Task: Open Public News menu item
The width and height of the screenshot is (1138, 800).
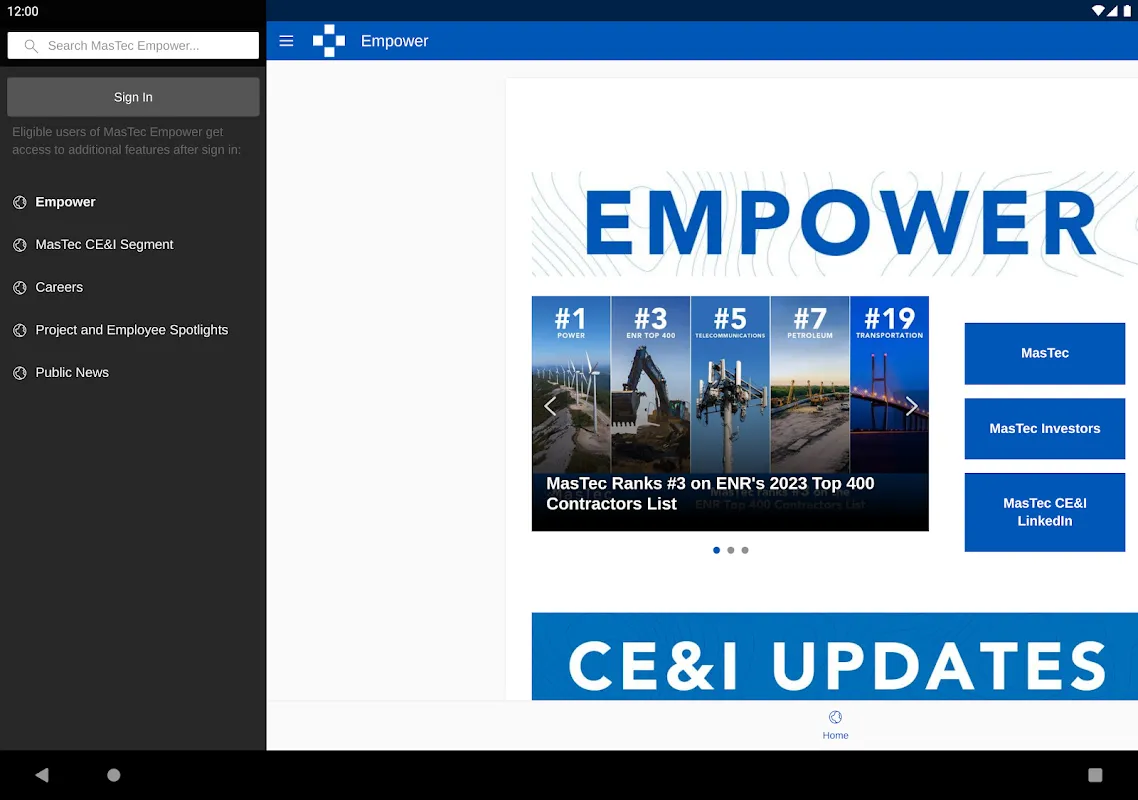Action: tap(133, 372)
